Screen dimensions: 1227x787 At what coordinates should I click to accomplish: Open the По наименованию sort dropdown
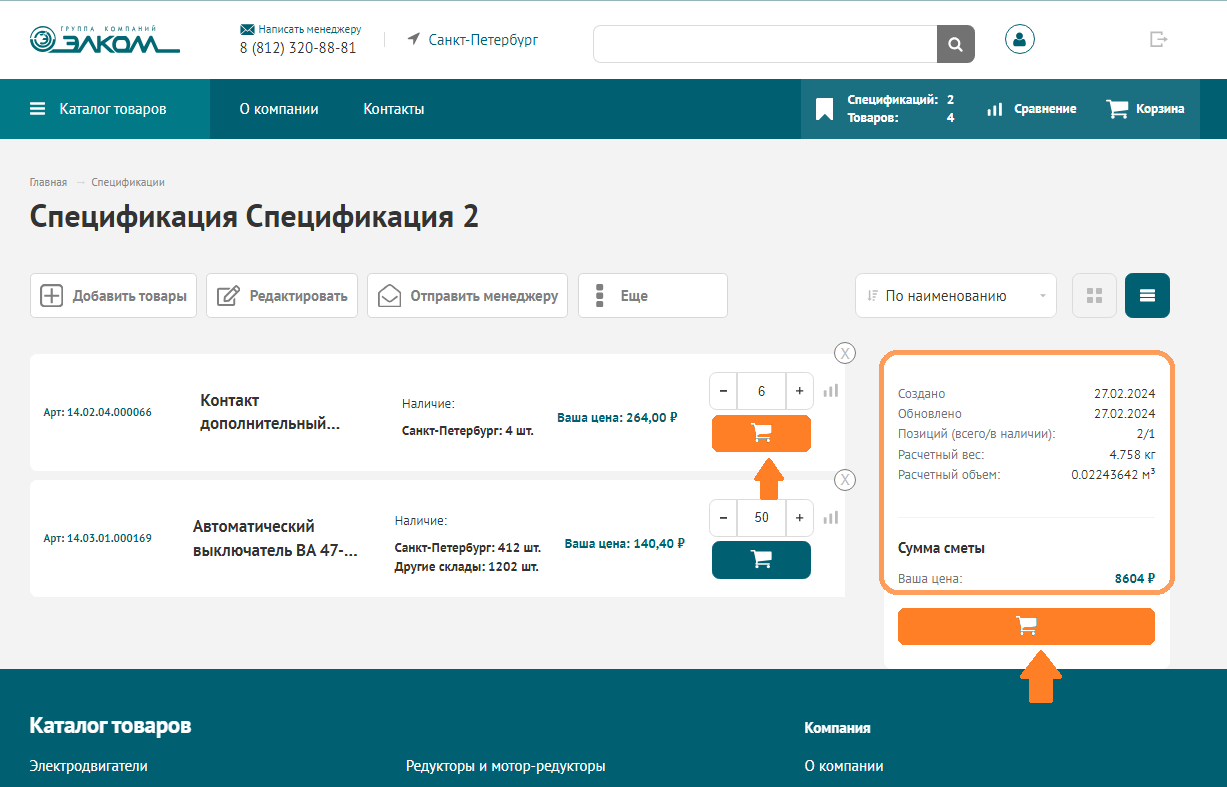tap(955, 296)
